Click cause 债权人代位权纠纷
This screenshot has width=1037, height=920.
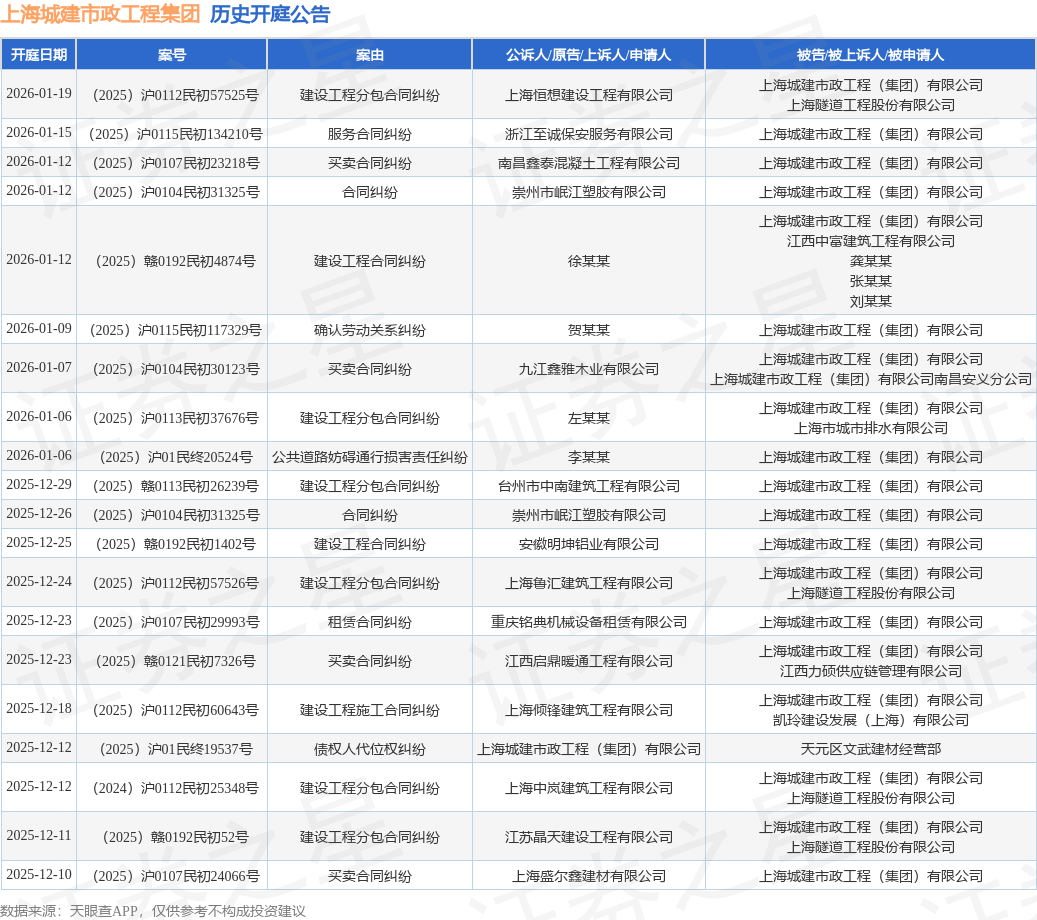pos(369,749)
